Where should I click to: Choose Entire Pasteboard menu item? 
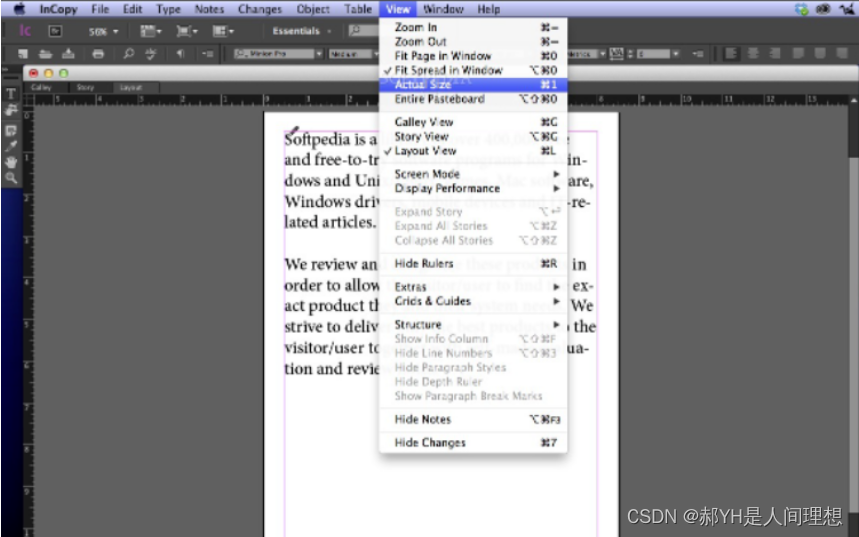tap(473, 99)
